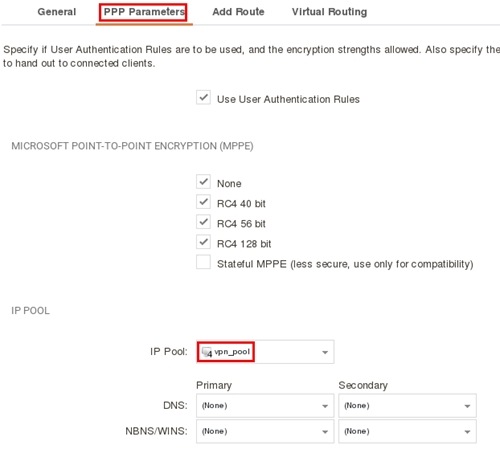The image size is (500, 449).
Task: Select the PPP Parameters tab
Action: [x=144, y=12]
